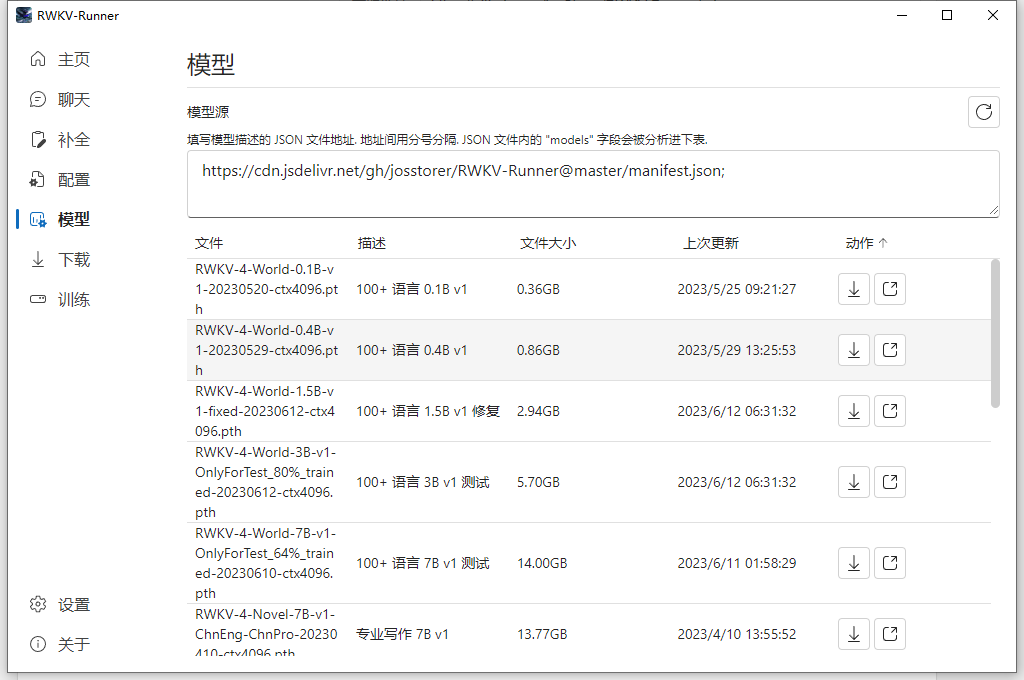Open URL for RWKV-4-World-0.1B model
Viewport: 1024px width, 680px height.
click(889, 289)
